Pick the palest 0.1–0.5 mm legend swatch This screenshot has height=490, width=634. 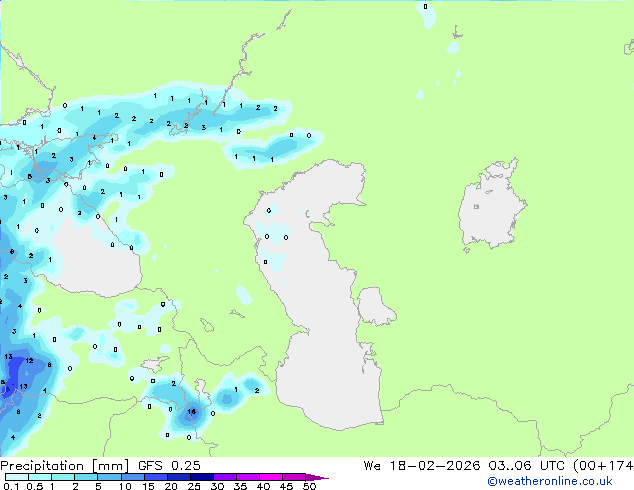pyautogui.click(x=17, y=477)
